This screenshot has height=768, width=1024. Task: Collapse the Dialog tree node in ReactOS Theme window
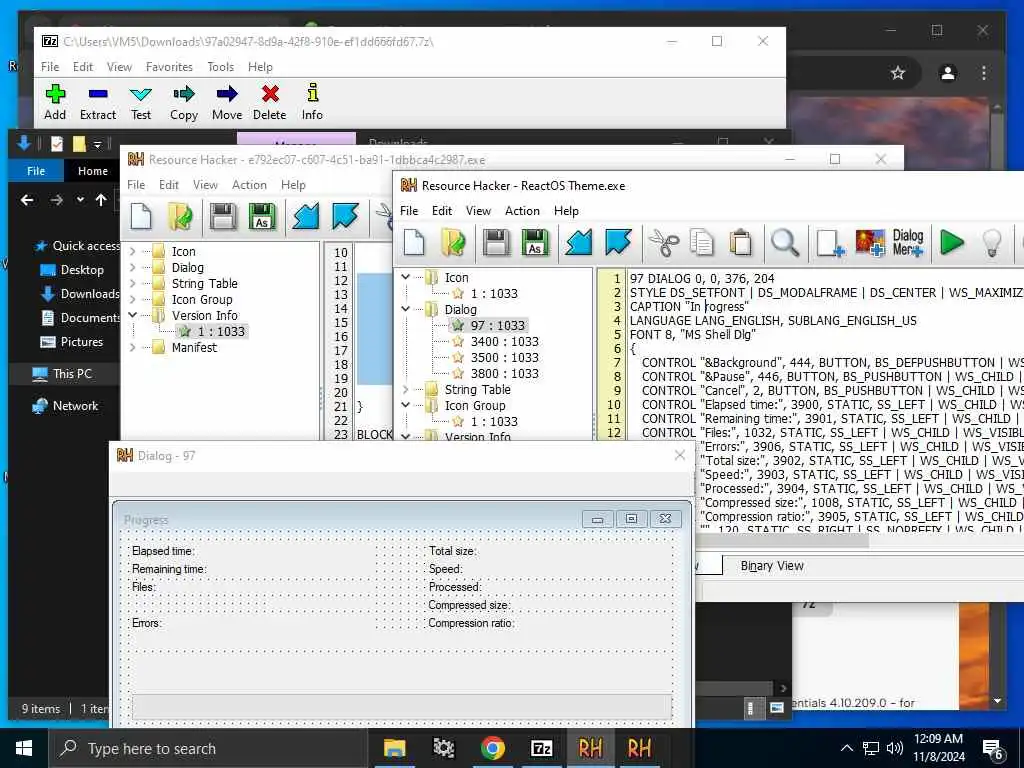(406, 309)
